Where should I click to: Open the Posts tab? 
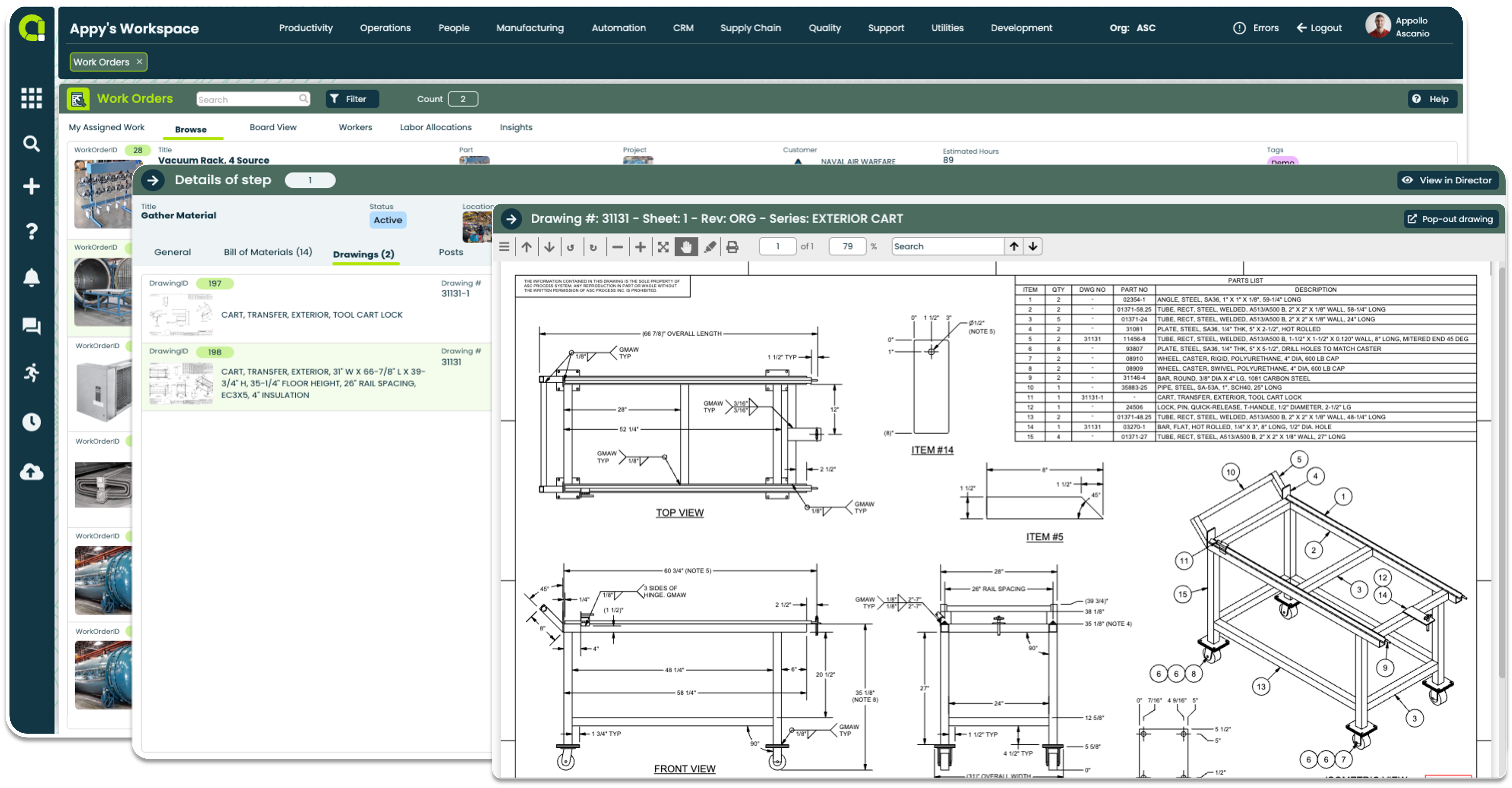(x=451, y=252)
